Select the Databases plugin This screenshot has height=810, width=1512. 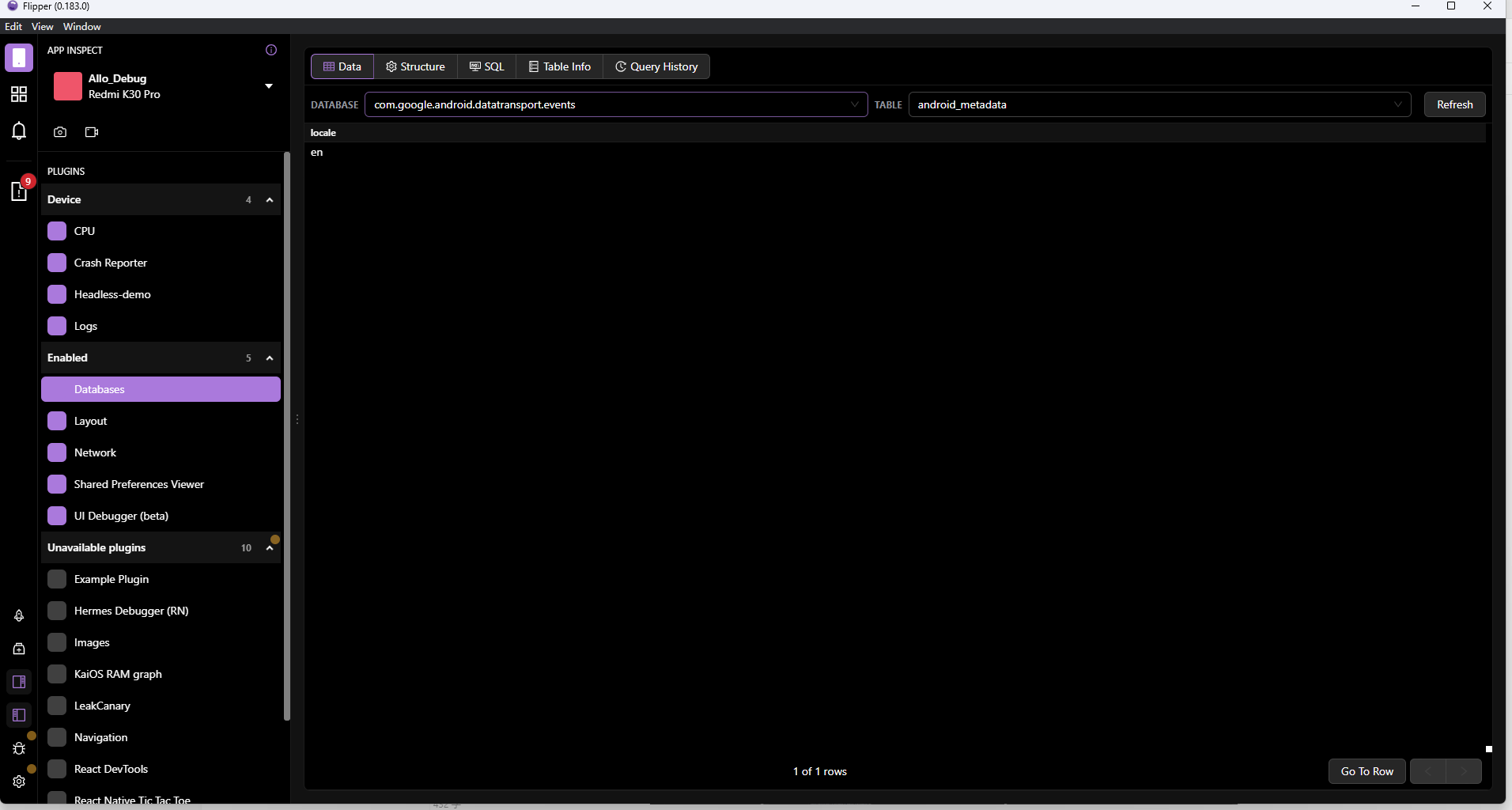(161, 389)
